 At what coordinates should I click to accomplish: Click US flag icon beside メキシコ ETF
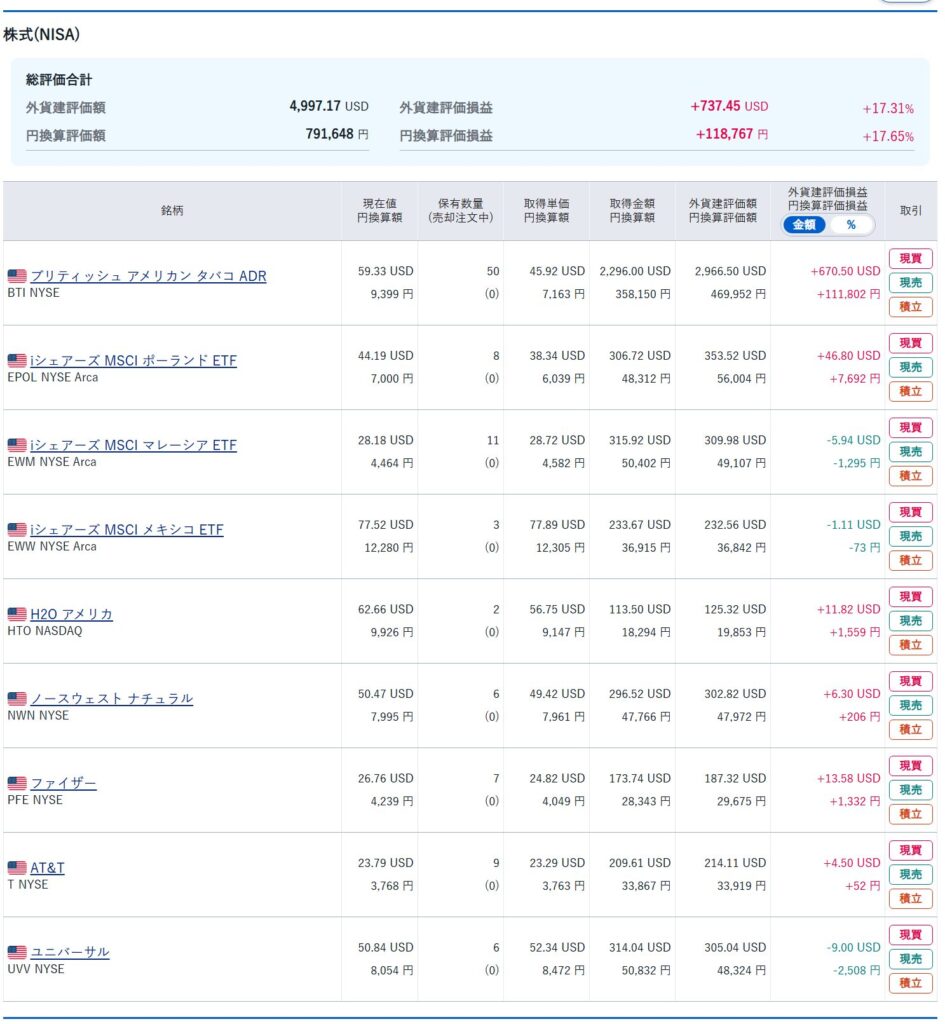coord(17,530)
